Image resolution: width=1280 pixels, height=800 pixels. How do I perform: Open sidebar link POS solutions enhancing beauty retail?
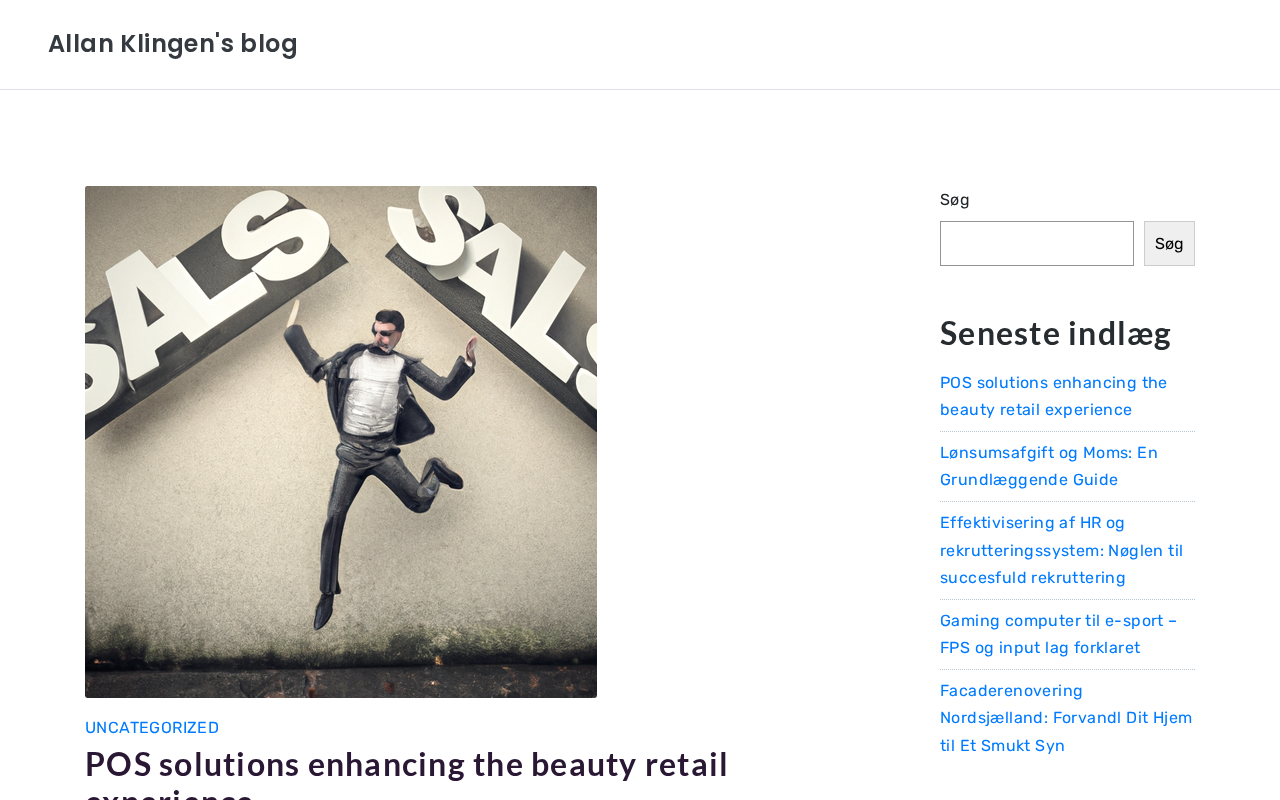pos(1053,396)
